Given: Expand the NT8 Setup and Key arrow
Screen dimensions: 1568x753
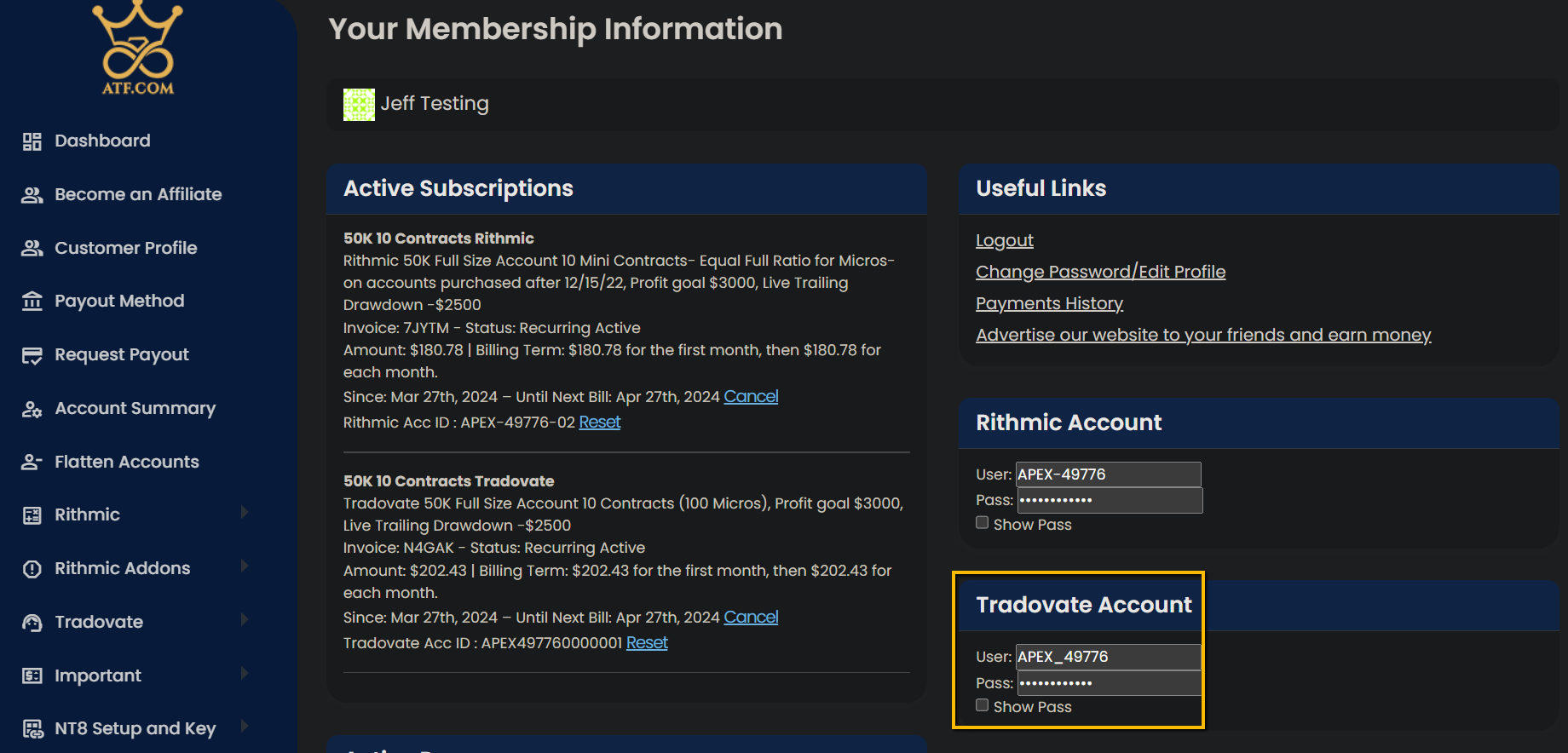Looking at the screenshot, I should tap(245, 726).
